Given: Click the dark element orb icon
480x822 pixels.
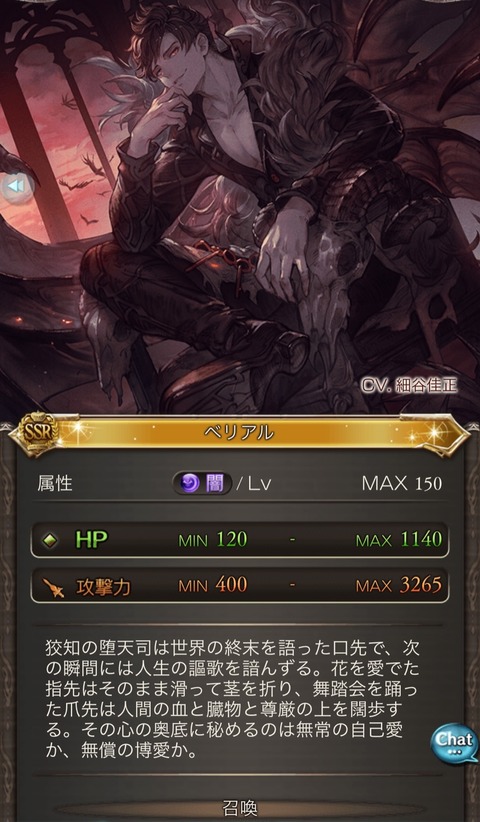Looking at the screenshot, I should click(189, 483).
